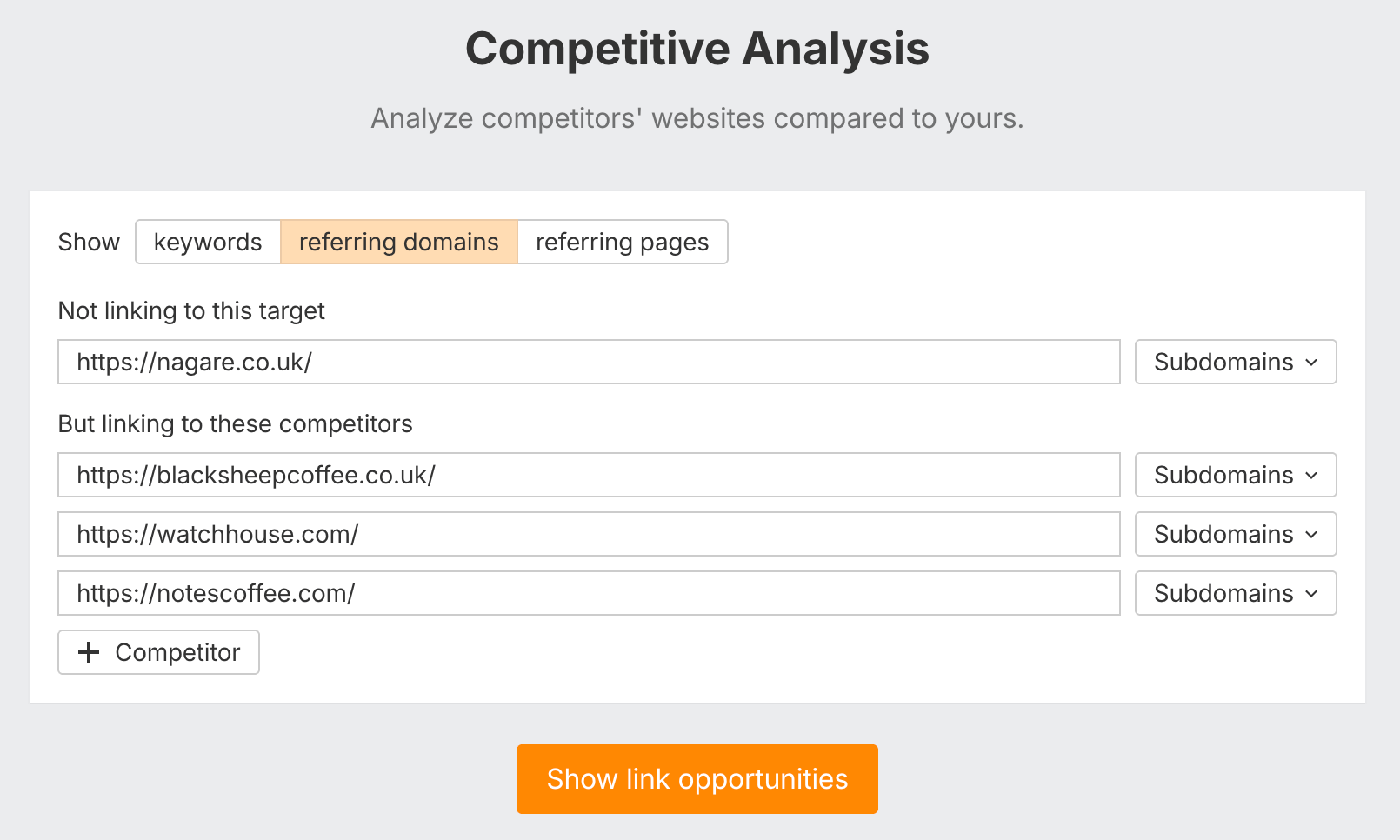Click the plus icon to add a competitor
Screen dimensions: 1400x840
[x=89, y=652]
